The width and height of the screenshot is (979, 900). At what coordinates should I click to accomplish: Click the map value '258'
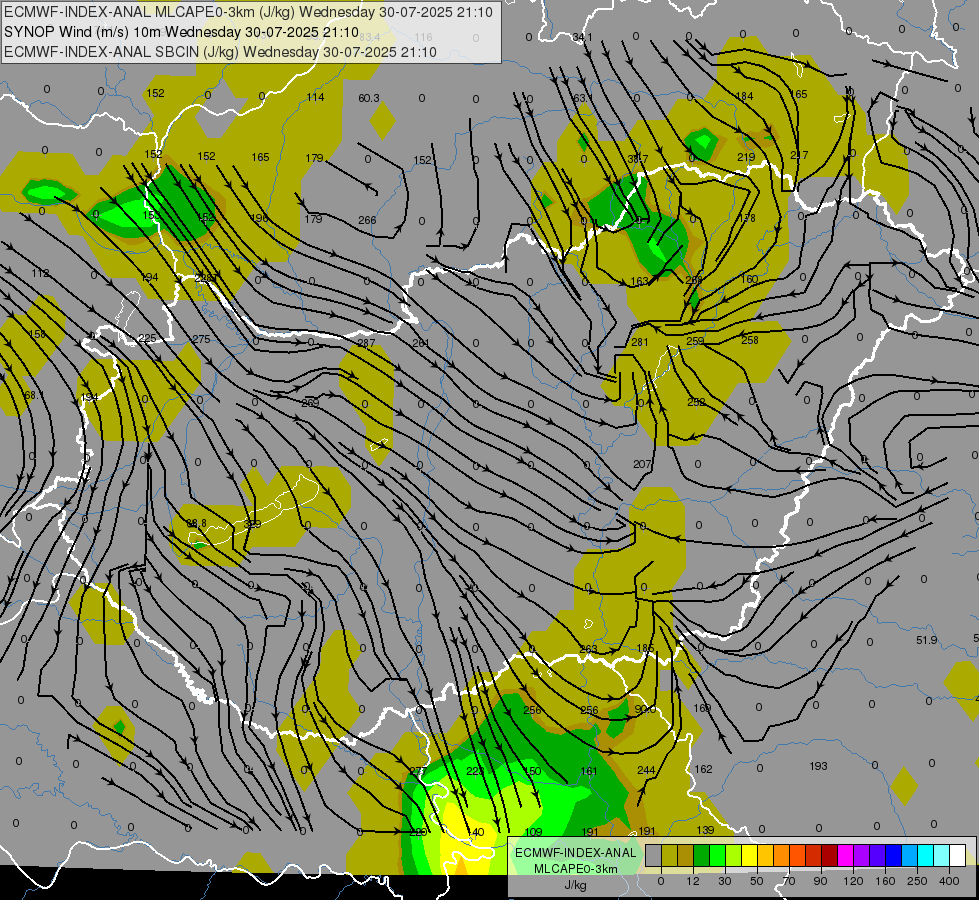(750, 340)
